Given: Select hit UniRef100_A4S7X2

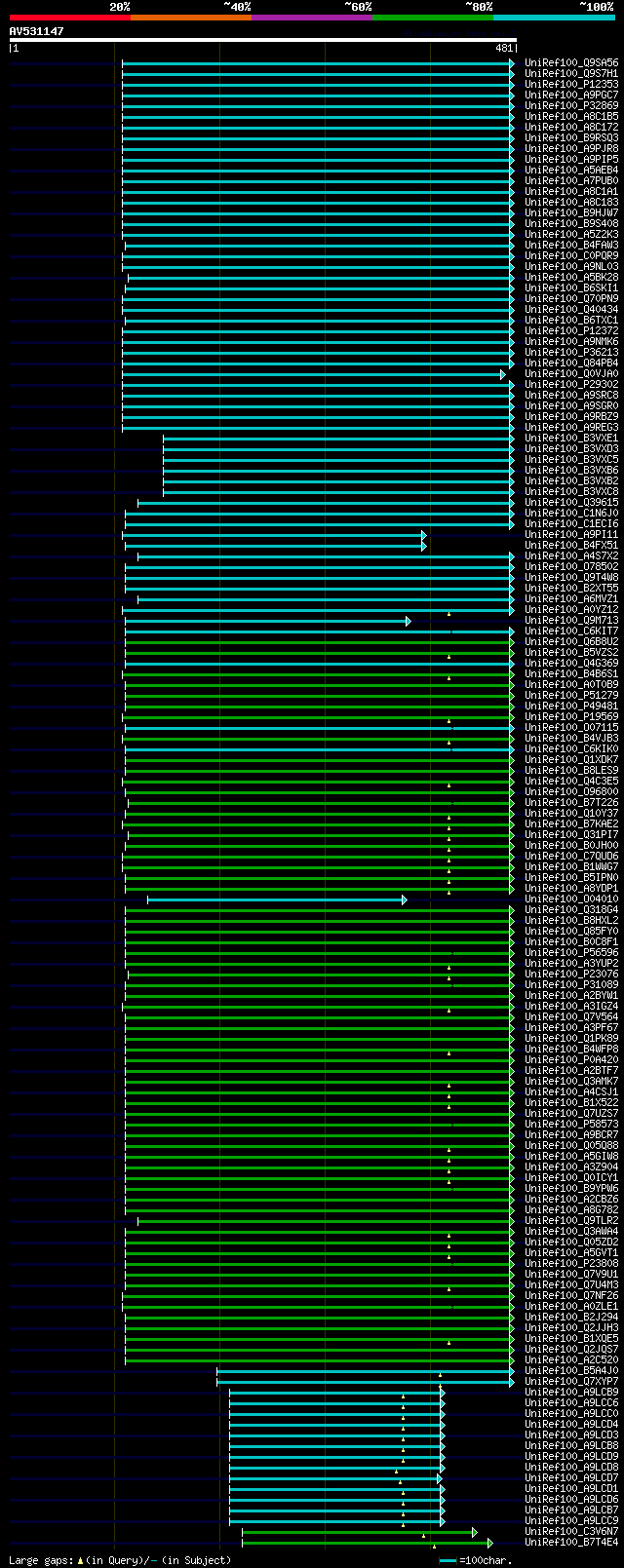Looking at the screenshot, I should 571,555.
